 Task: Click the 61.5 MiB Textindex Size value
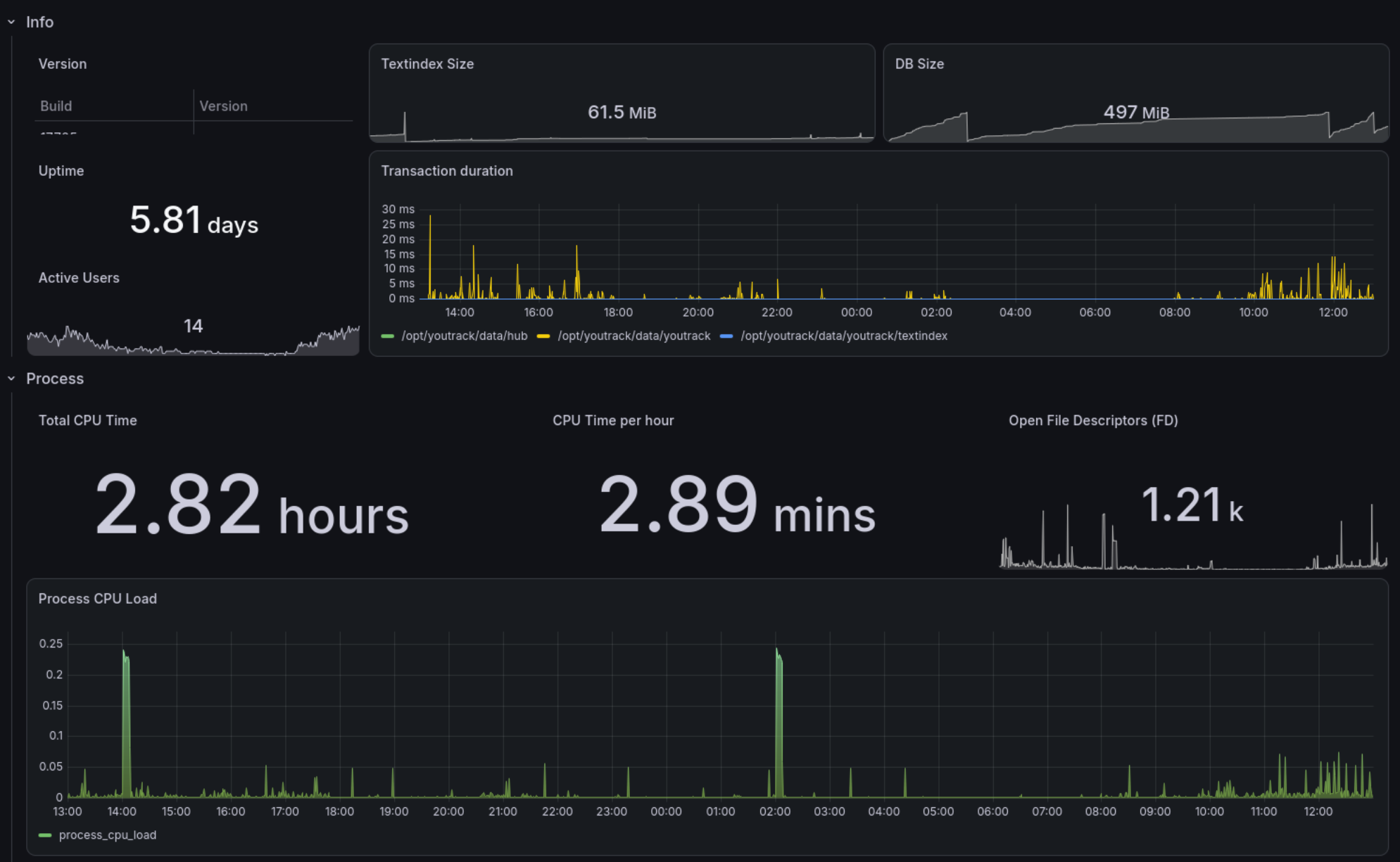pyautogui.click(x=622, y=113)
